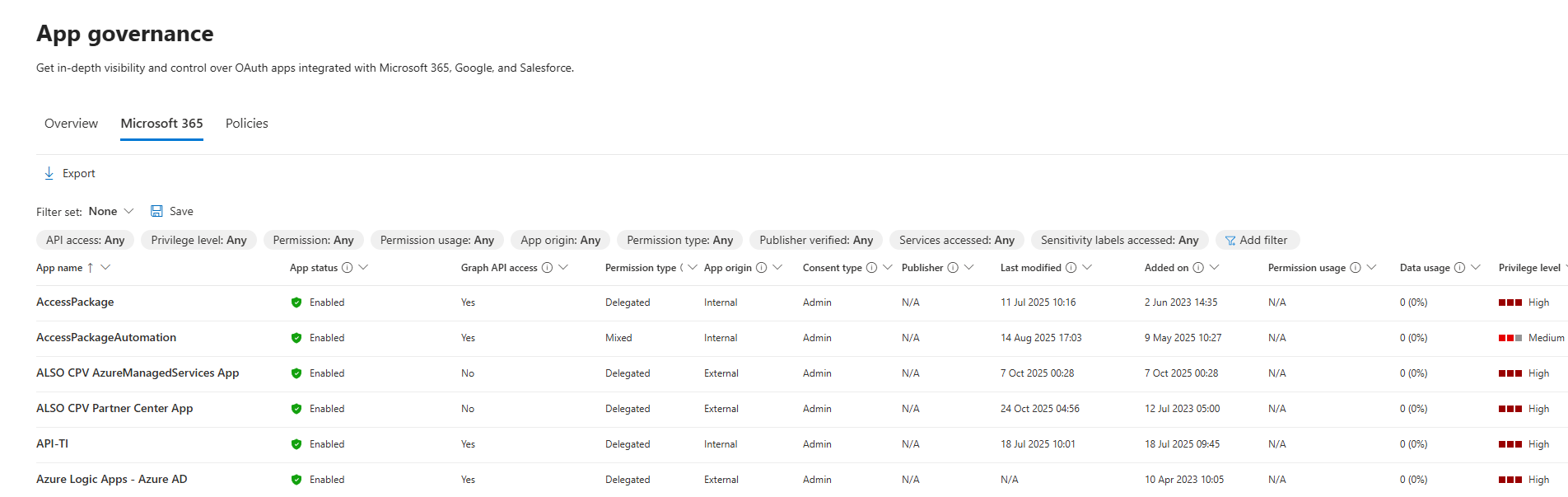1568x497 pixels.
Task: Switch to the Overview tab
Action: tap(71, 124)
